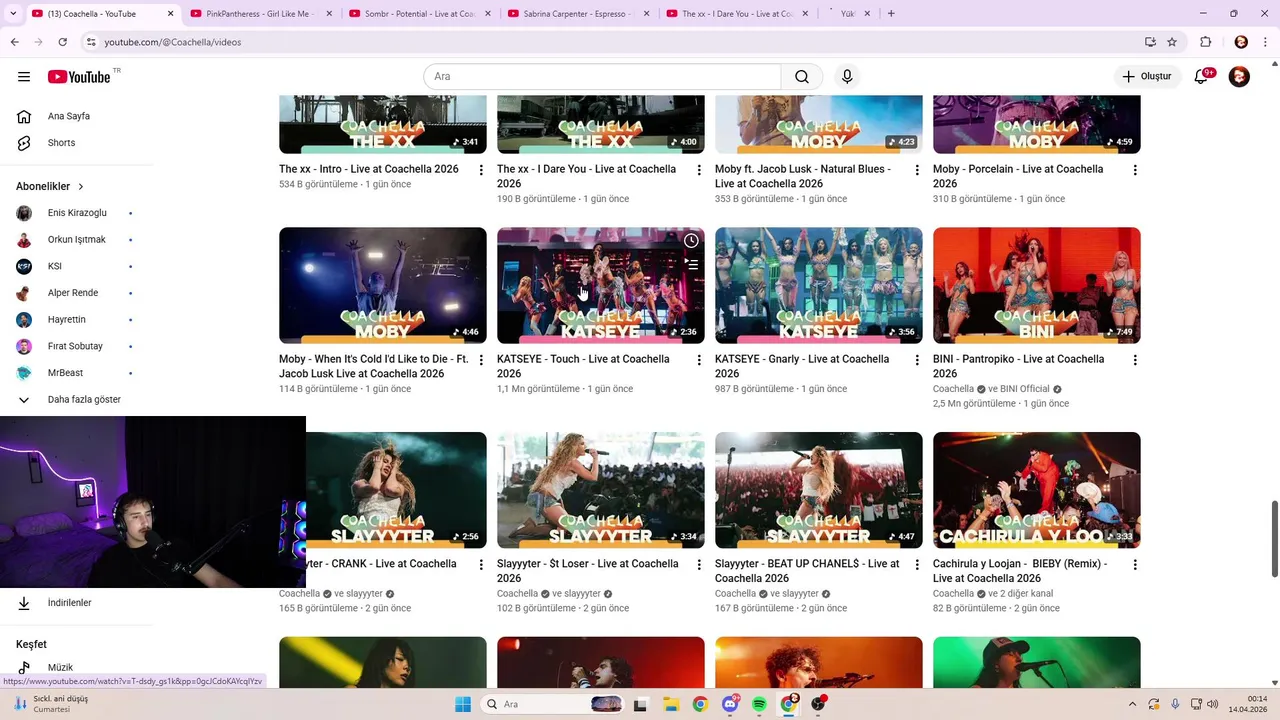Open the taskbar weather widget
Screen dimensions: 1280x720
pos(50,704)
